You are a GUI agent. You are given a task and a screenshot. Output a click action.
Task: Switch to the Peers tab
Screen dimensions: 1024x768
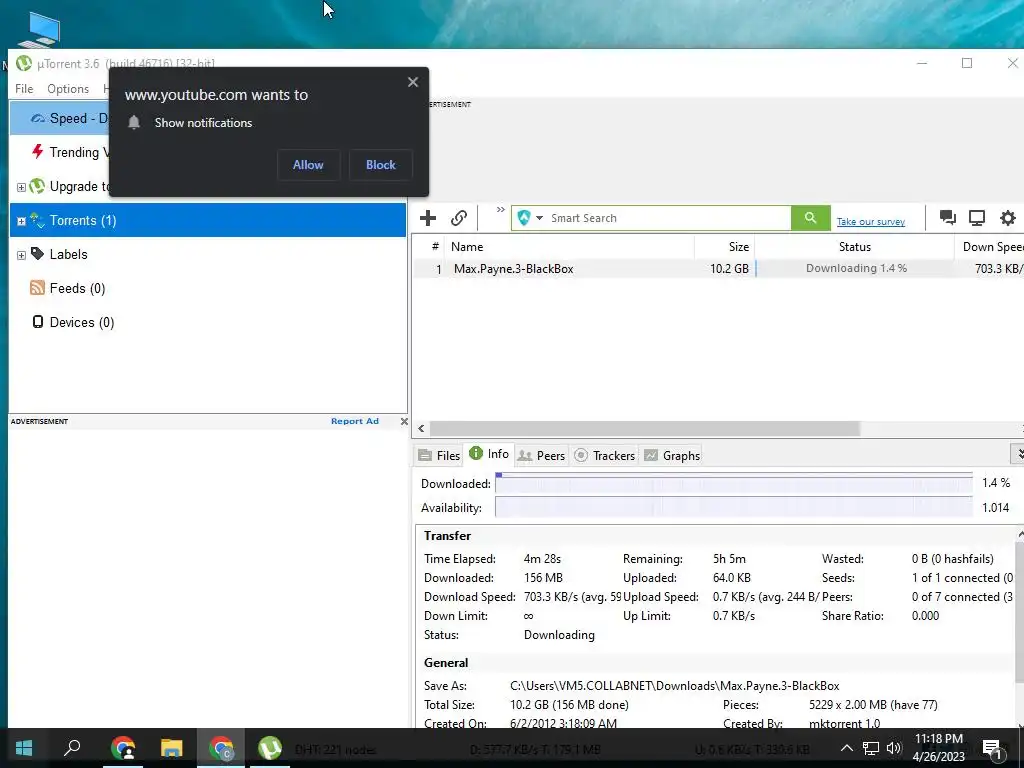tap(541, 455)
